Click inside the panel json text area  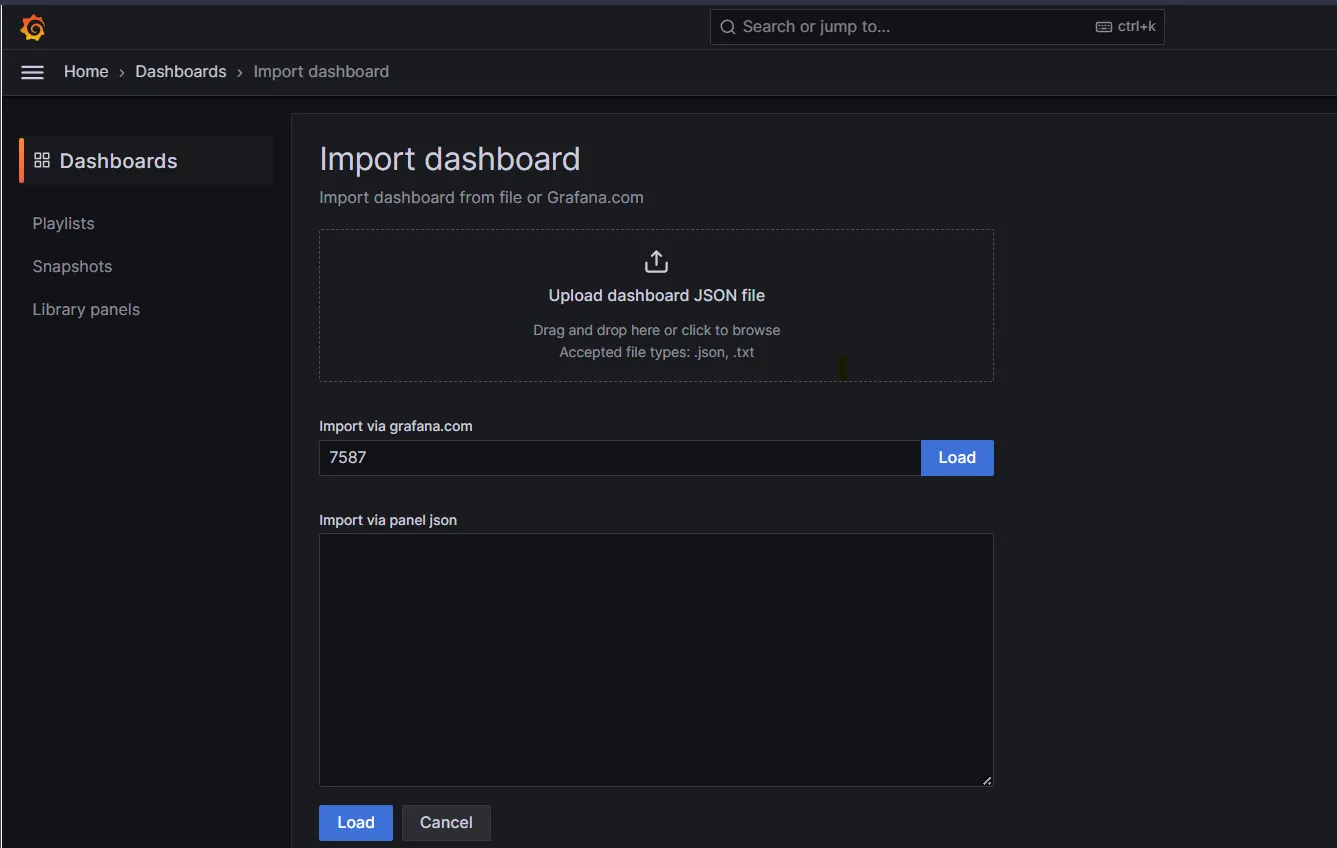click(x=656, y=660)
